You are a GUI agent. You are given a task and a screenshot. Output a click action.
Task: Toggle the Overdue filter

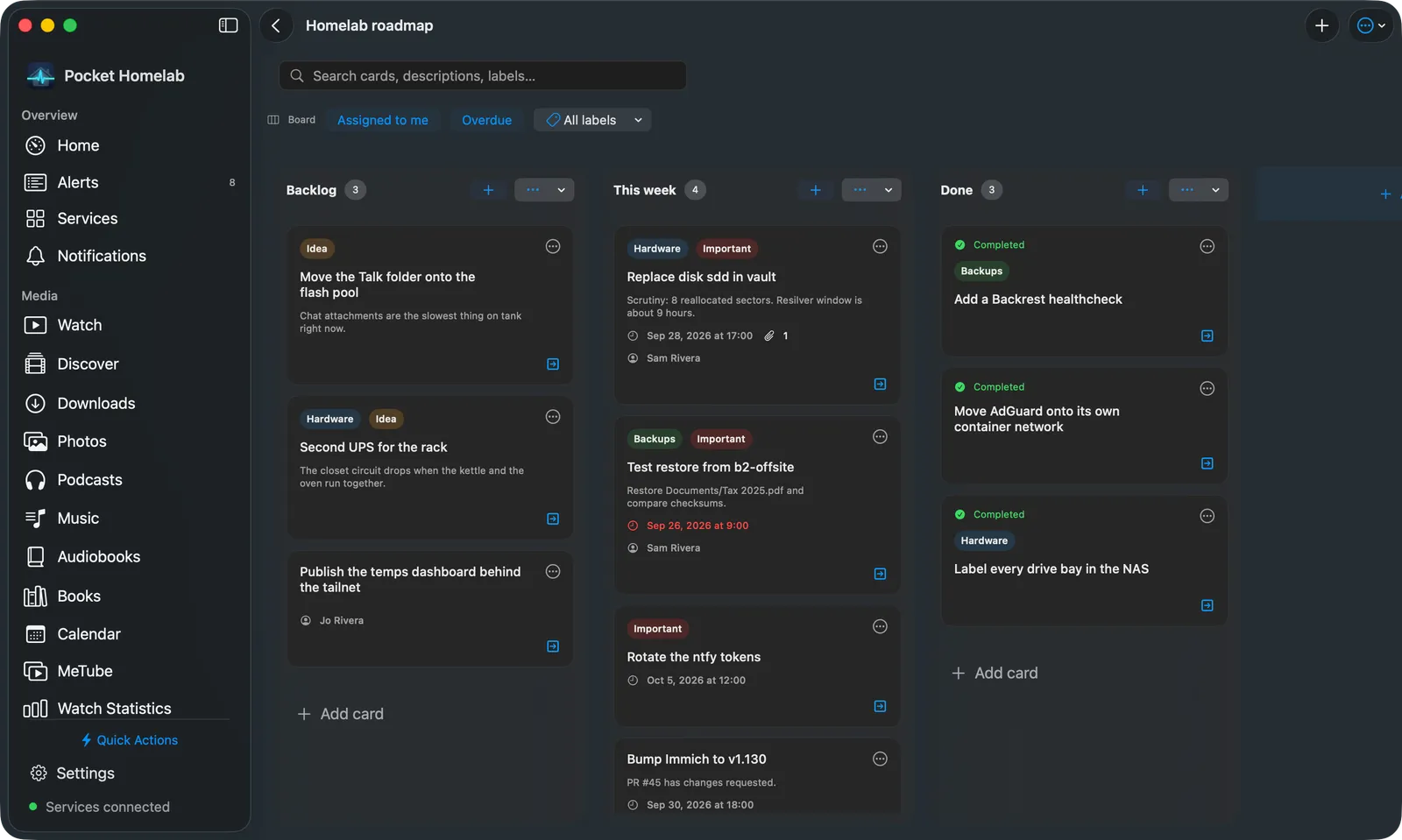pos(486,120)
